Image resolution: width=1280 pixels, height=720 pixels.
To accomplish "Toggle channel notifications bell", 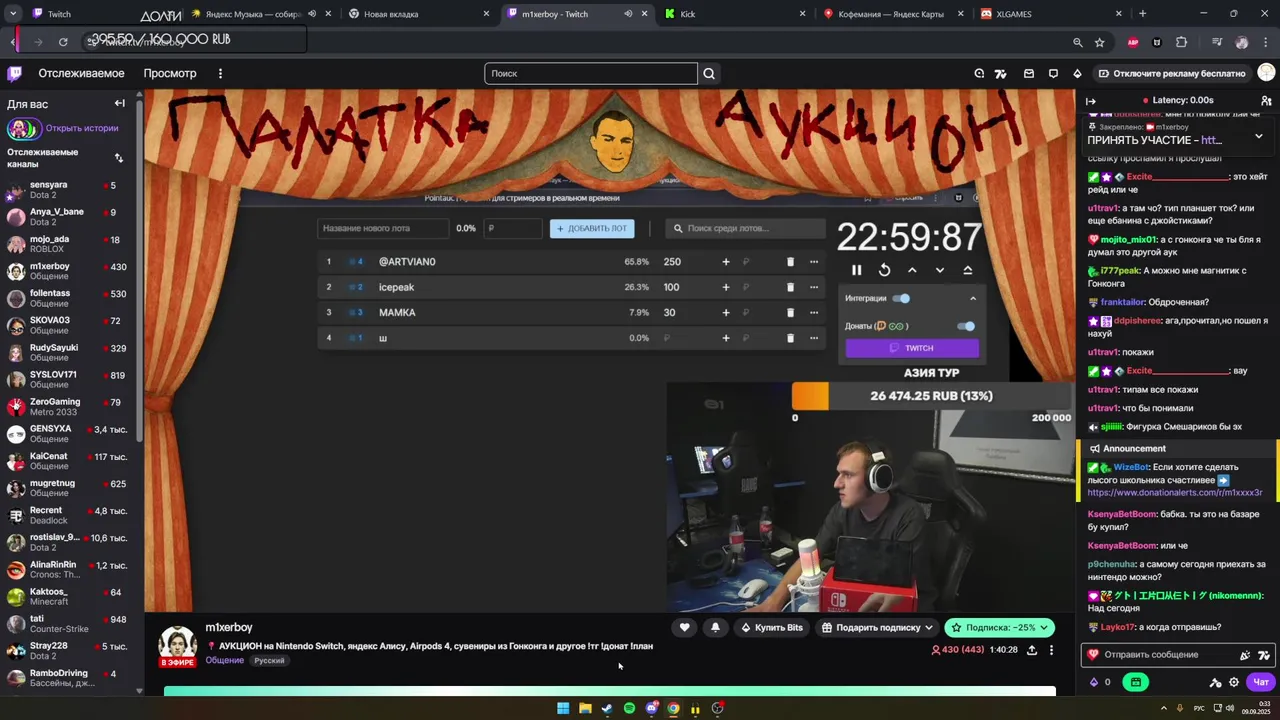I will tap(715, 627).
